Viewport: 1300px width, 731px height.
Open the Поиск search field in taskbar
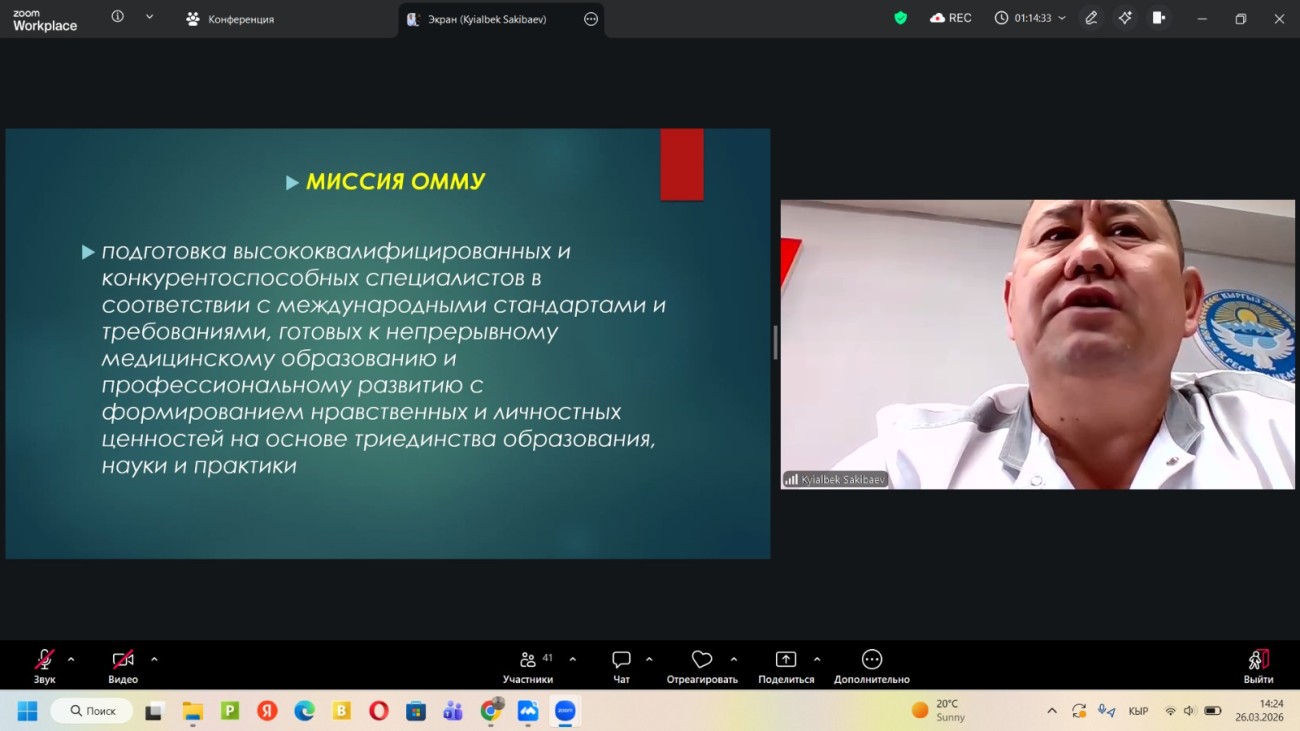point(90,710)
